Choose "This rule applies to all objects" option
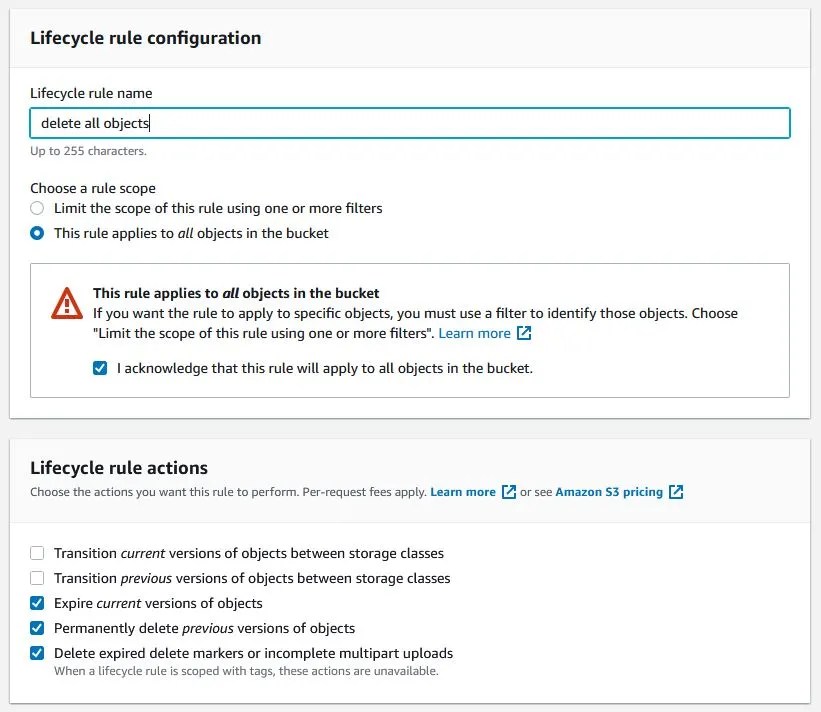This screenshot has height=712, width=821. click(x=36, y=233)
